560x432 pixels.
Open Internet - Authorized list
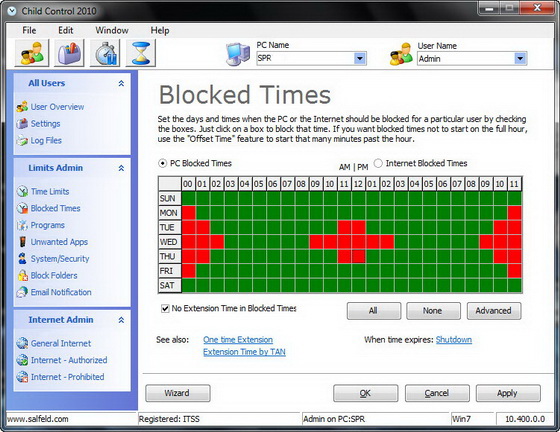[x=69, y=360]
